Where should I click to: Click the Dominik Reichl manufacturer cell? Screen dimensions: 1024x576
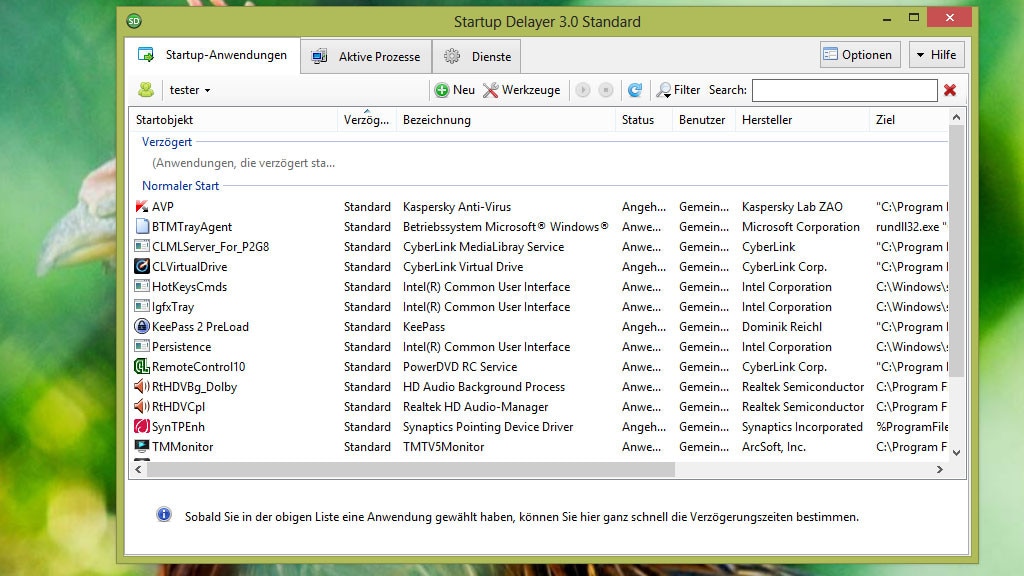tap(782, 327)
